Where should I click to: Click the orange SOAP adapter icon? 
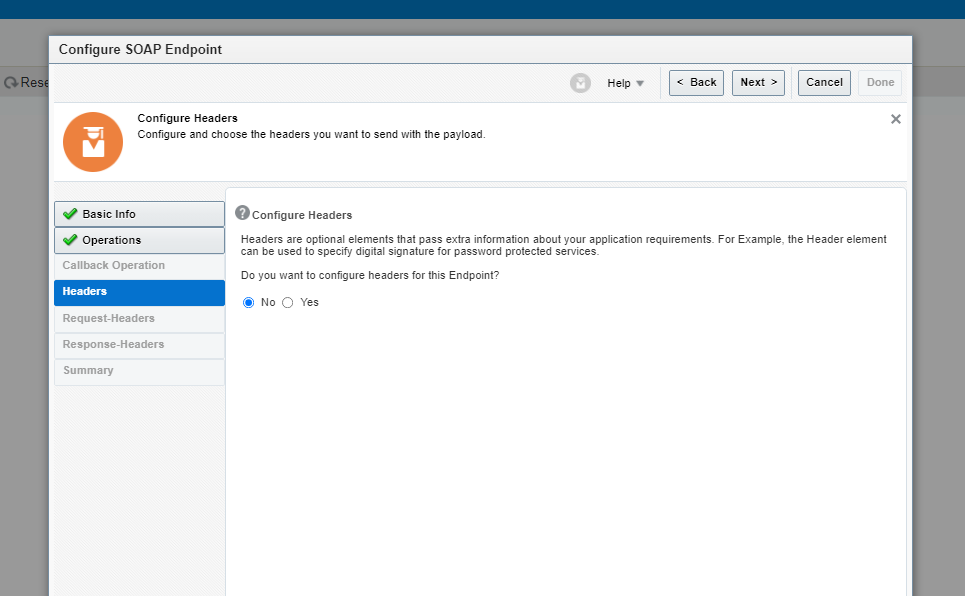(x=93, y=142)
